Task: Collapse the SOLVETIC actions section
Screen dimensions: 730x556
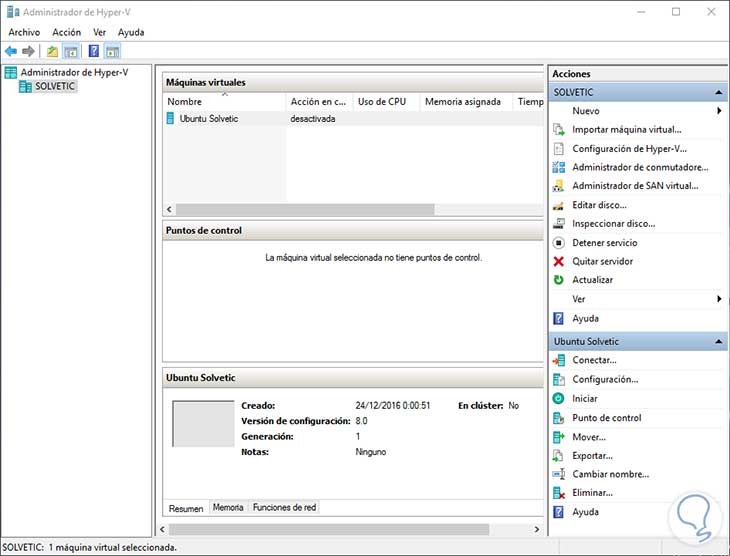Action: [x=718, y=93]
